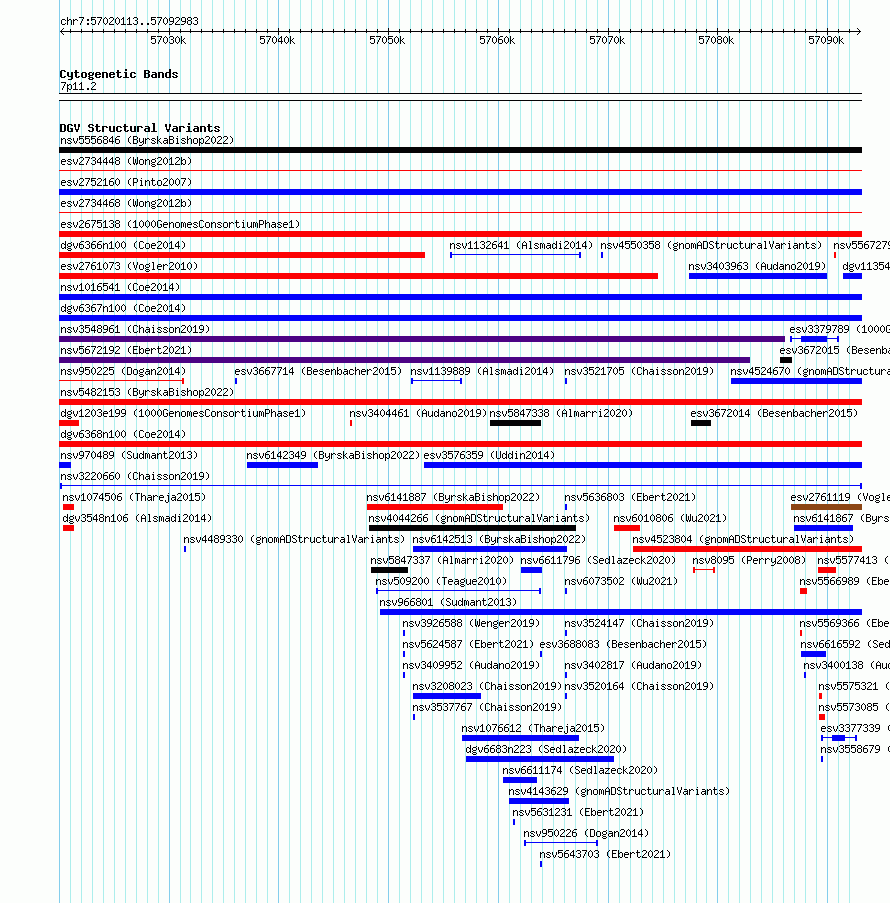This screenshot has height=903, width=890.
Task: Click nsv3521705 (Chaisson2019) label
Action: 639,371
